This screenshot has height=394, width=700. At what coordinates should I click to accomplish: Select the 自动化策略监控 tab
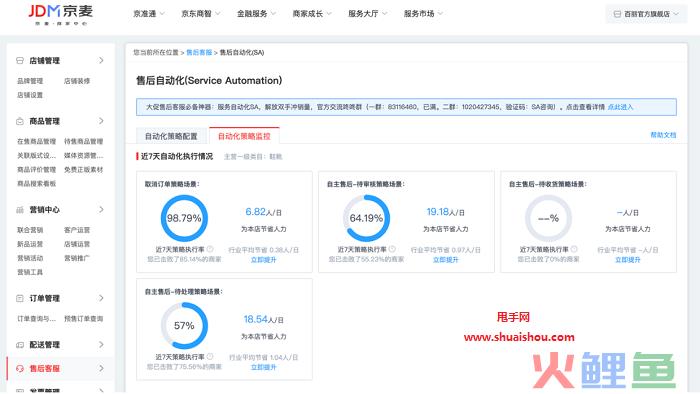244,136
